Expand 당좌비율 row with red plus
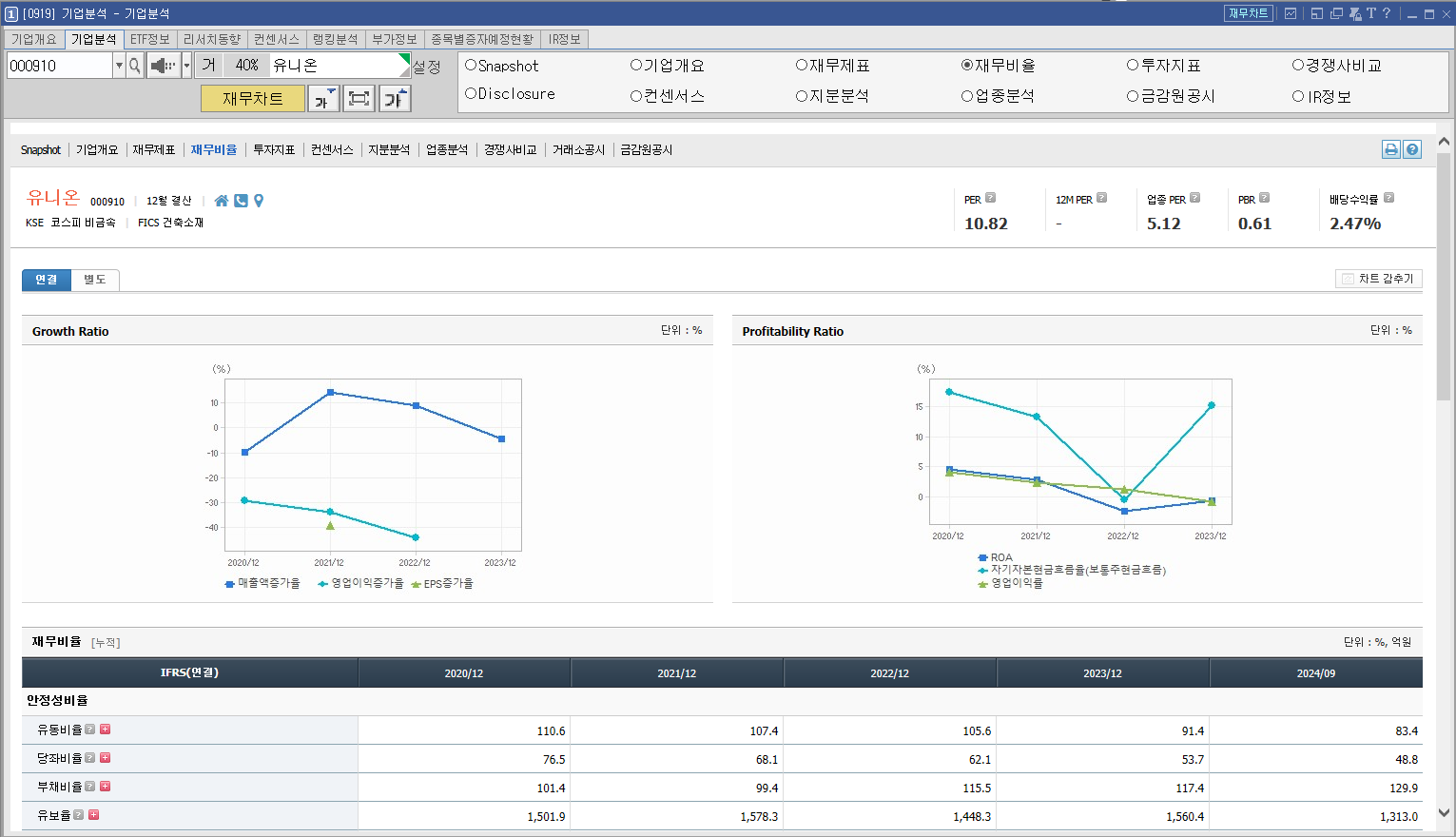Screen dimensions: 1456x837 105,758
